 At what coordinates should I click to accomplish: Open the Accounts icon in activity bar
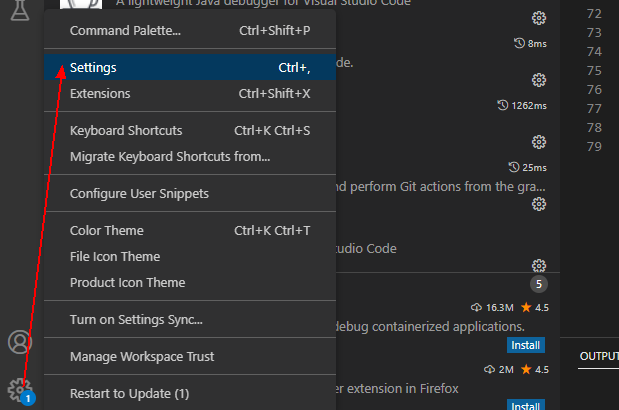click(x=19, y=342)
